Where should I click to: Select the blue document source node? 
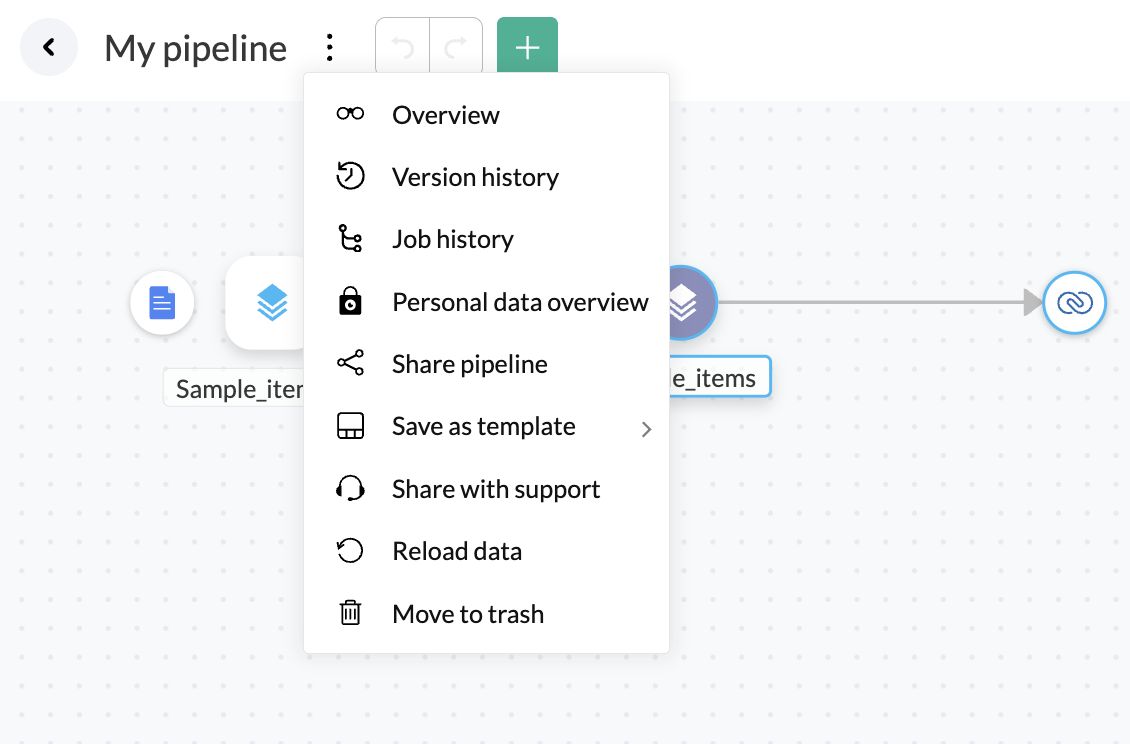pos(162,302)
